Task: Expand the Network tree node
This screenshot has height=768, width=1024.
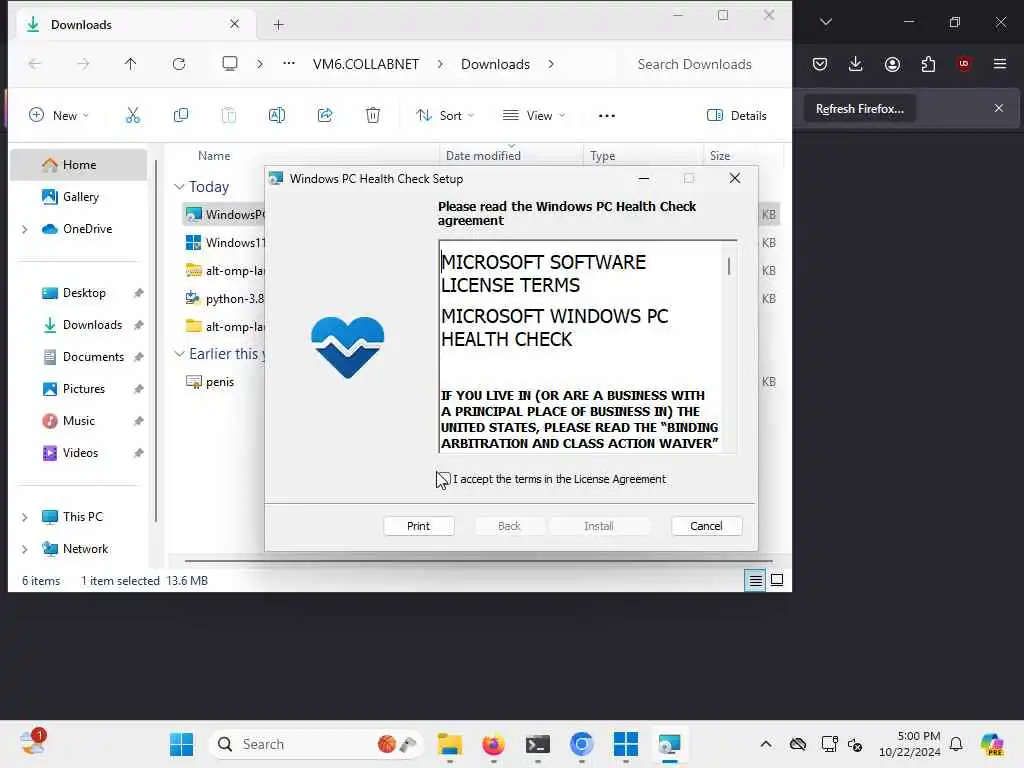Action: click(25, 549)
